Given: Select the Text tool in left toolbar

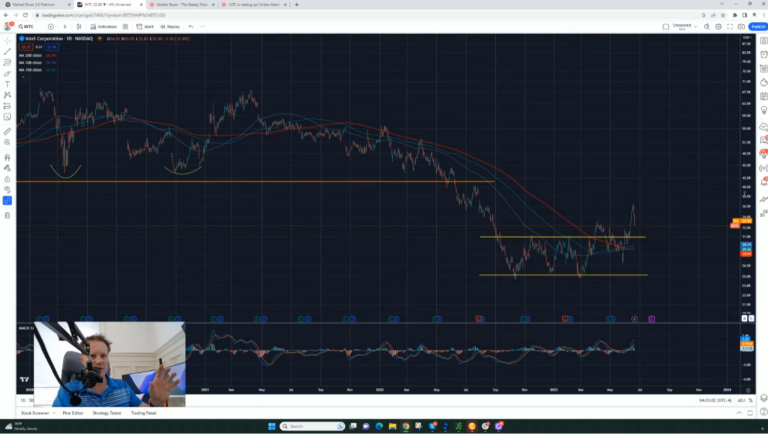Looking at the screenshot, I should click(7, 84).
